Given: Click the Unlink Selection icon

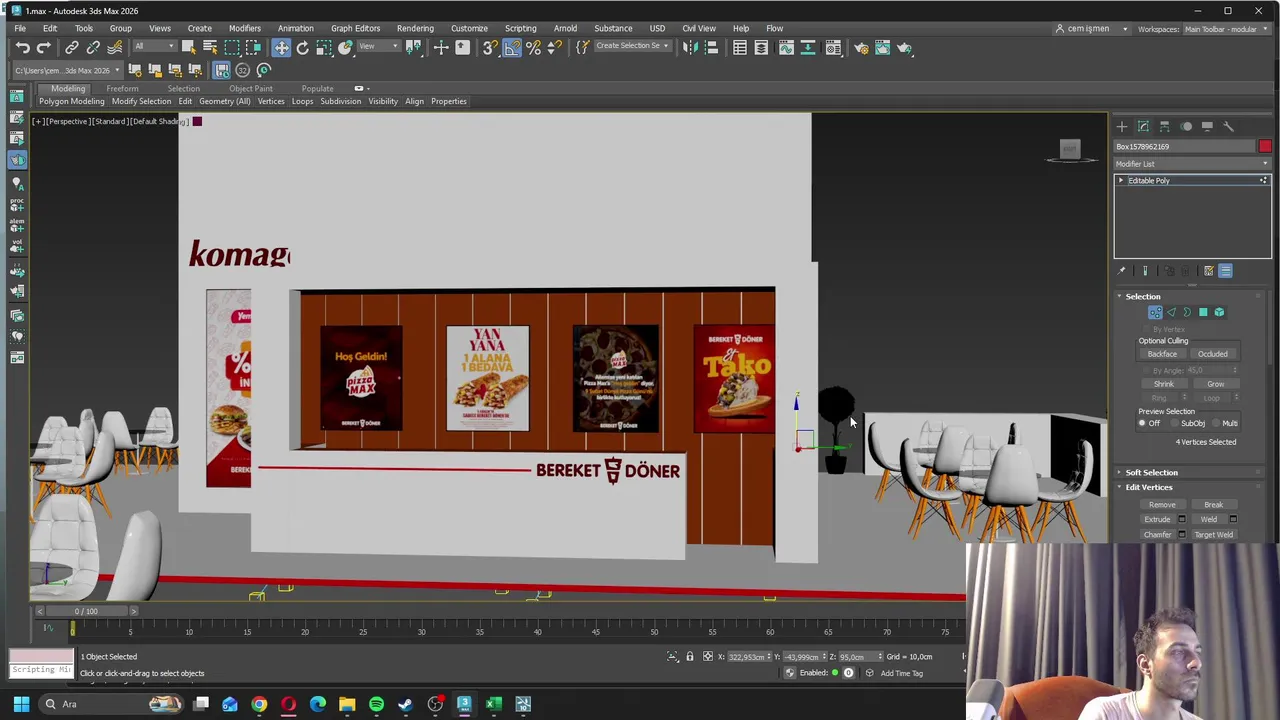Looking at the screenshot, I should [x=93, y=48].
